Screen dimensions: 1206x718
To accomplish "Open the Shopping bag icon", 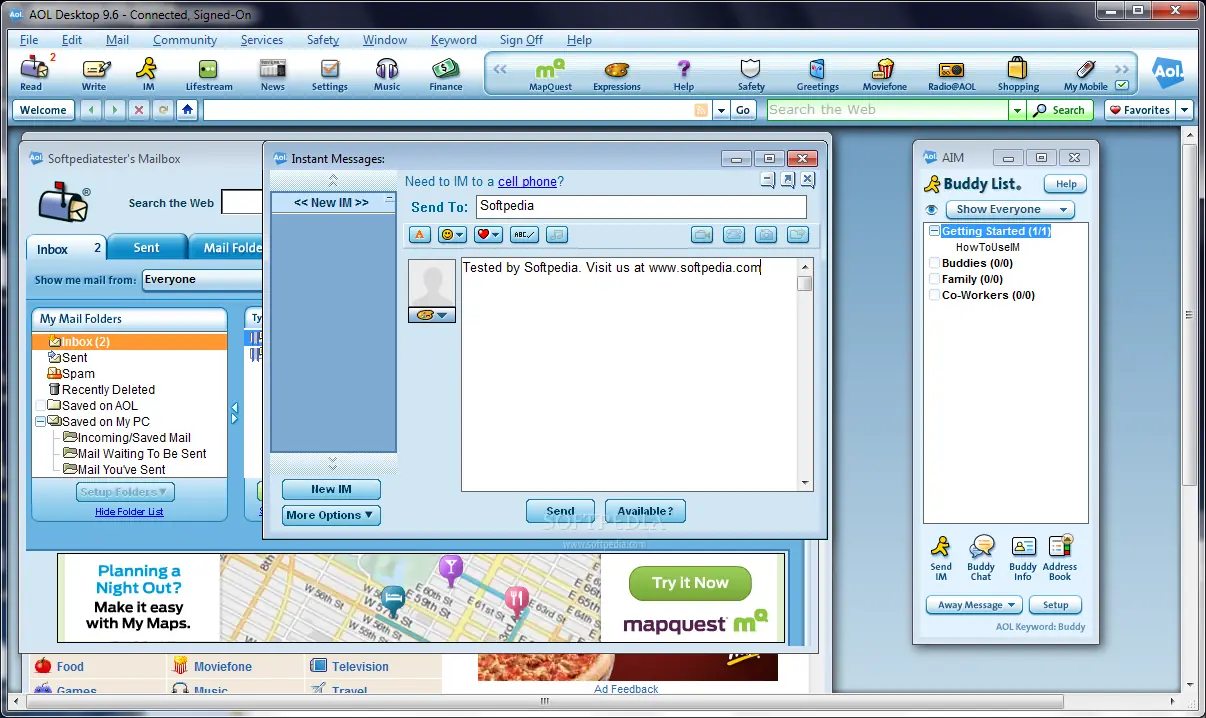I will pyautogui.click(x=1018, y=74).
